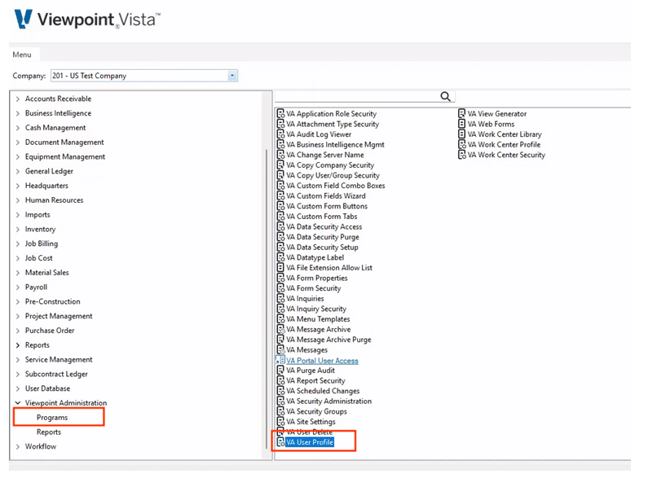Select VA Message Archive in the list

tap(318, 329)
